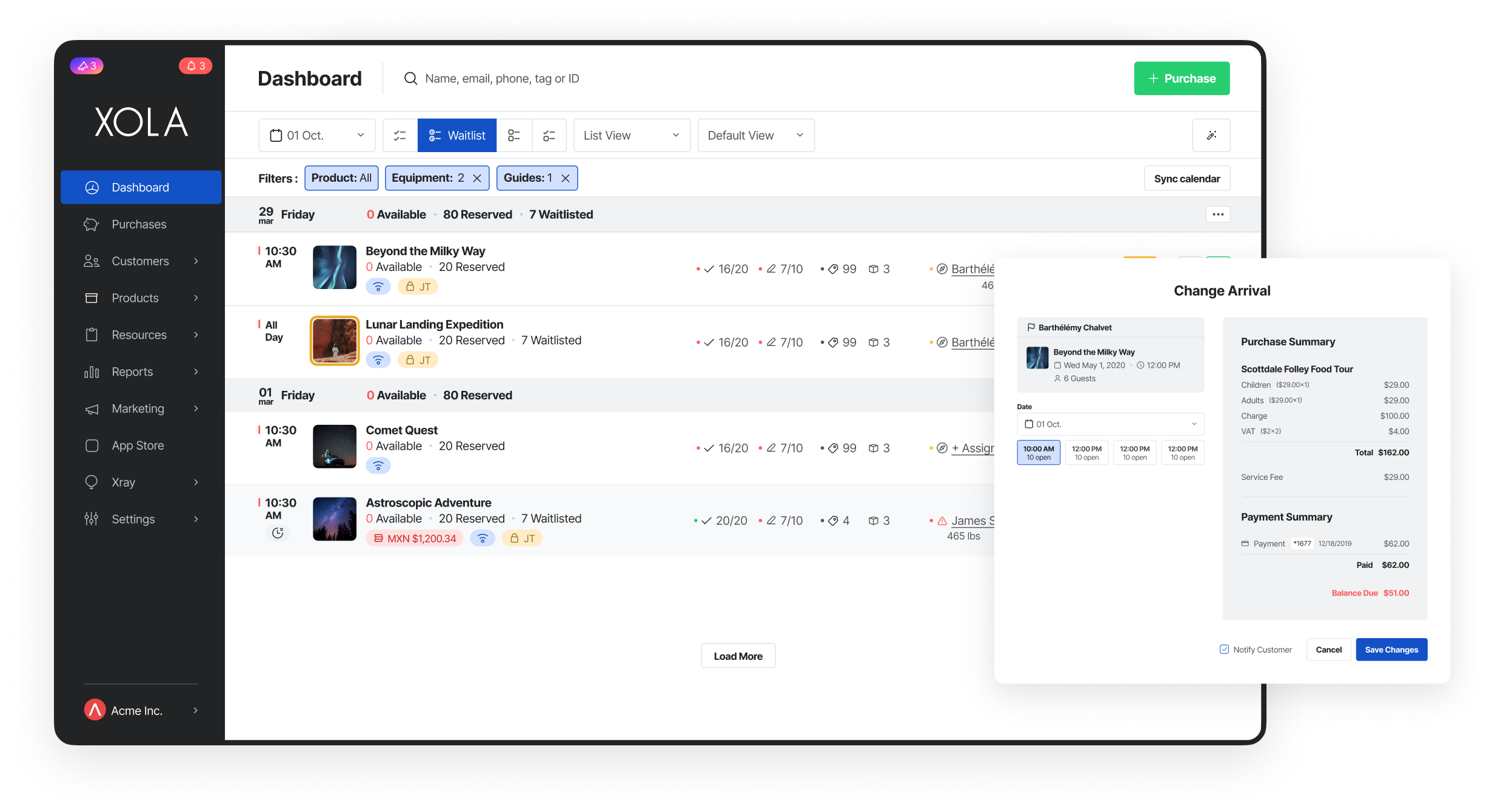Image resolution: width=1489 pixels, height=812 pixels.
Task: Enable the Notify Customer checkbox
Action: coord(1223,649)
